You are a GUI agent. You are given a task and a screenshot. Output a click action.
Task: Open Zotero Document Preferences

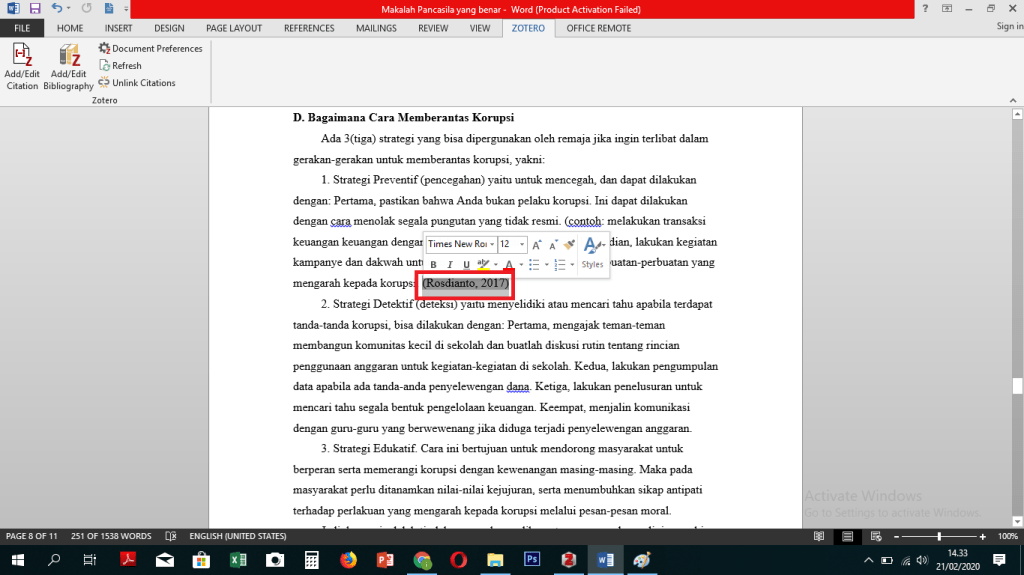150,48
